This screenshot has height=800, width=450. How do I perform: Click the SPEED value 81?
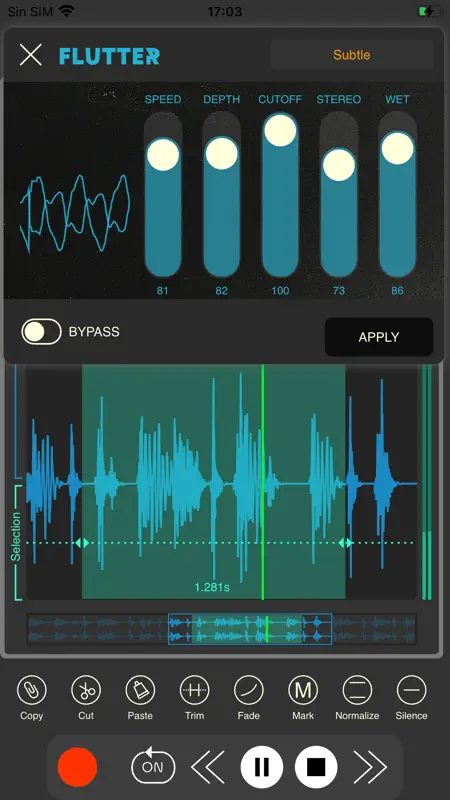click(x=163, y=291)
